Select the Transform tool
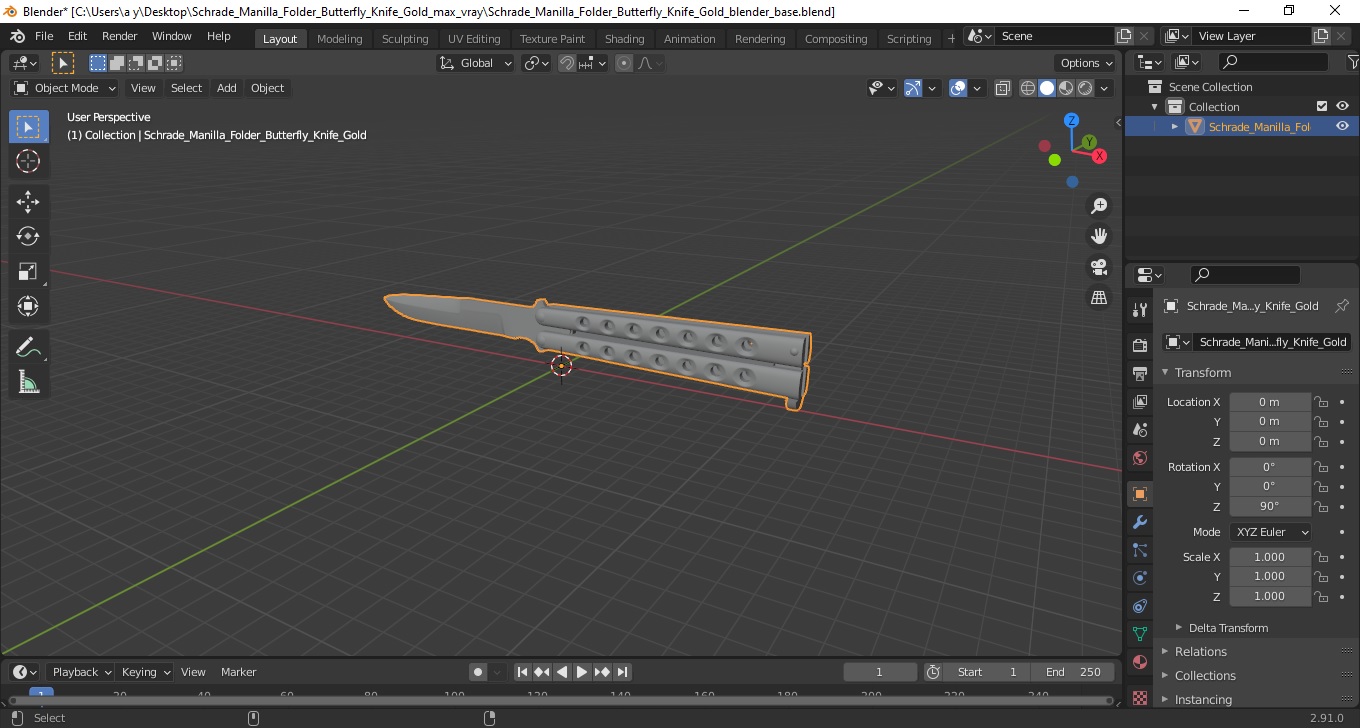1360x728 pixels. click(x=28, y=305)
